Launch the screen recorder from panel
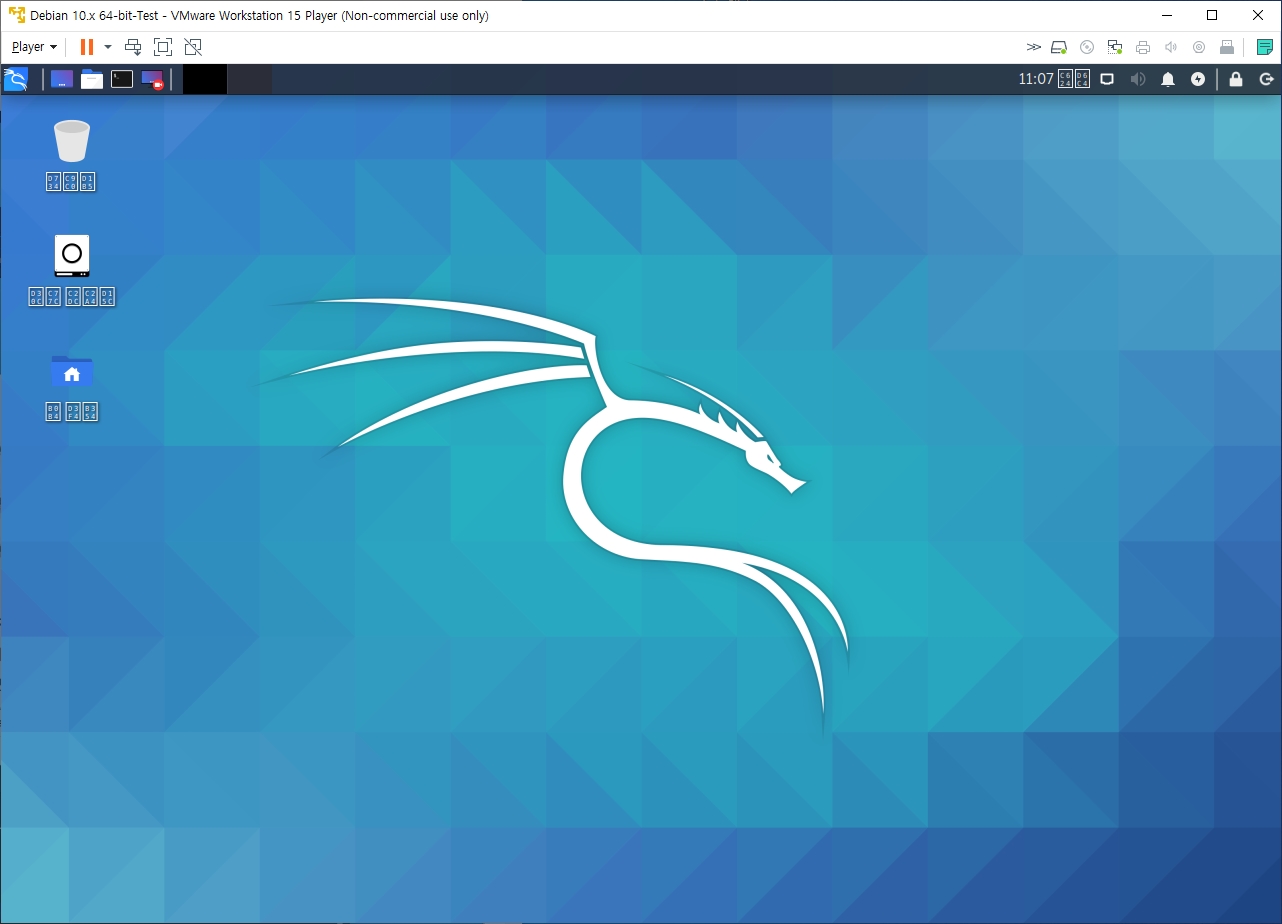 [x=152, y=79]
